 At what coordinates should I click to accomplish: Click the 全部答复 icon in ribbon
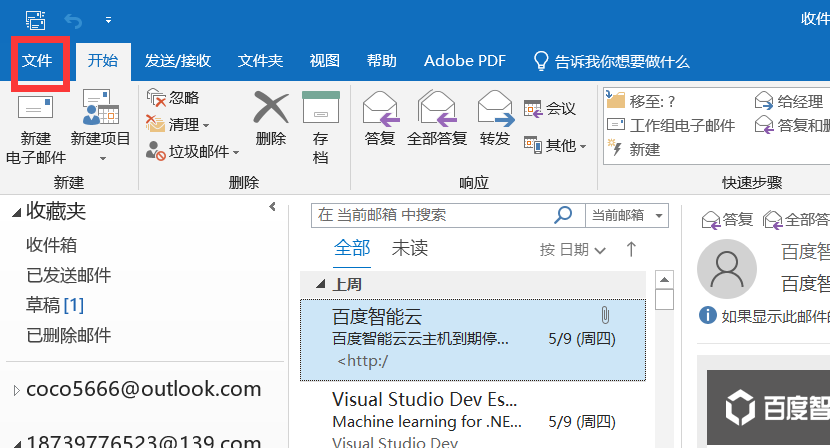click(437, 108)
